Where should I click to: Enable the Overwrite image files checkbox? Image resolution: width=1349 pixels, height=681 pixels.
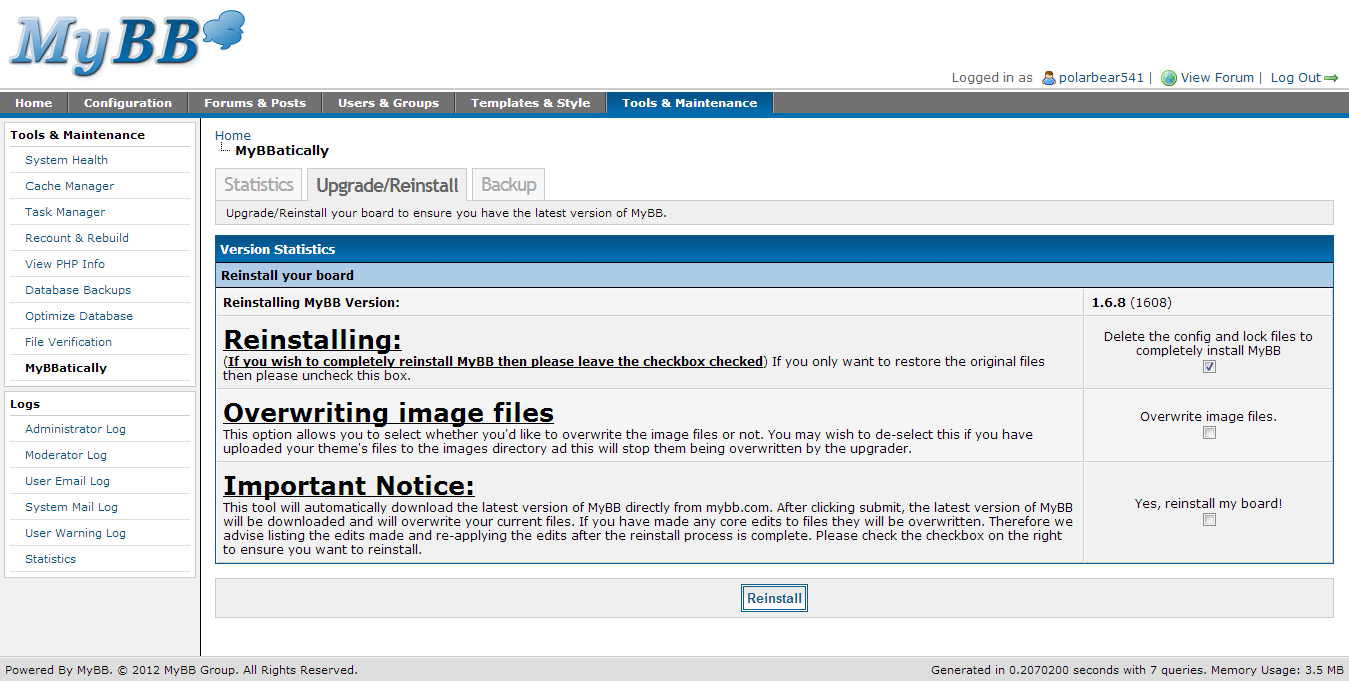(x=1209, y=433)
